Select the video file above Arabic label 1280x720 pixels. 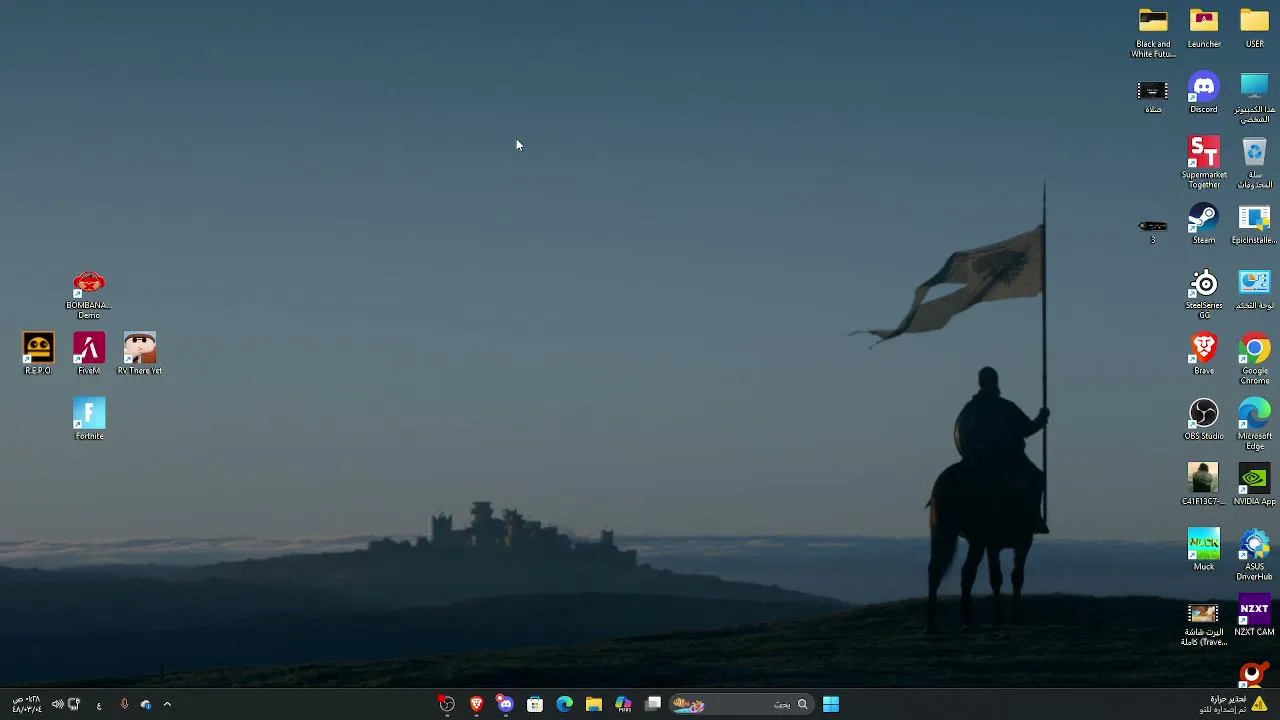point(1153,97)
